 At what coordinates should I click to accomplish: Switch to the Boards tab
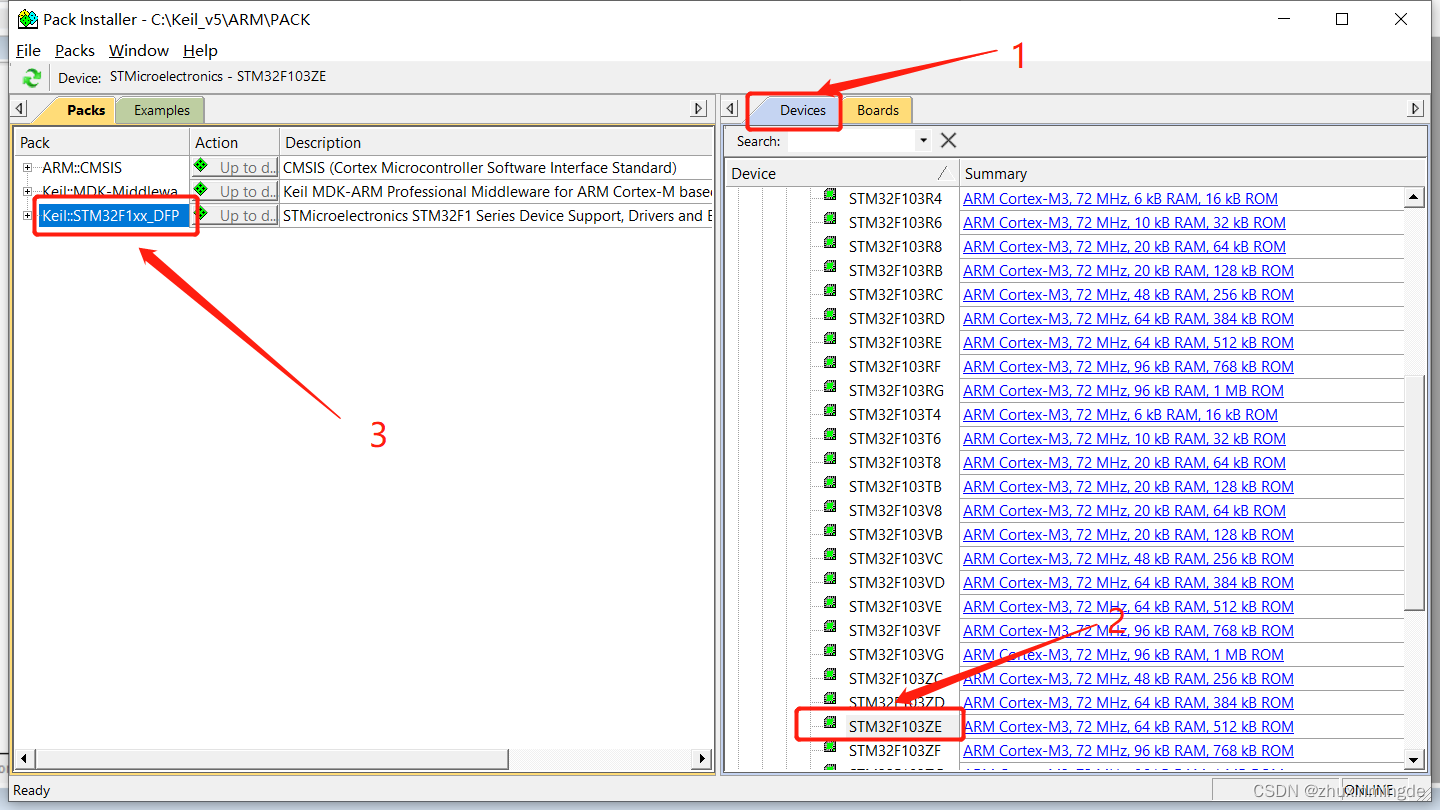tap(878, 110)
